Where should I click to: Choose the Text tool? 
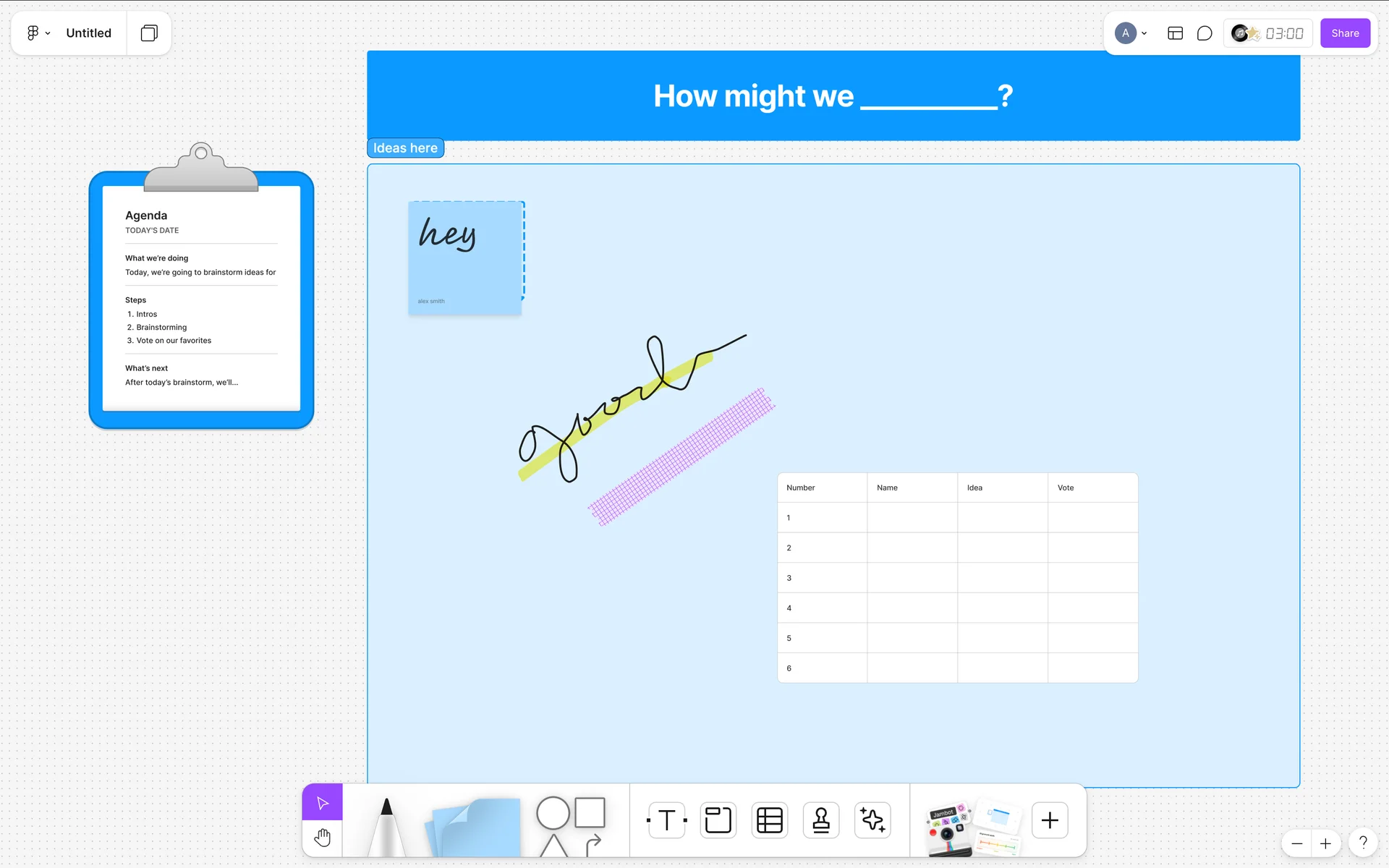point(666,820)
